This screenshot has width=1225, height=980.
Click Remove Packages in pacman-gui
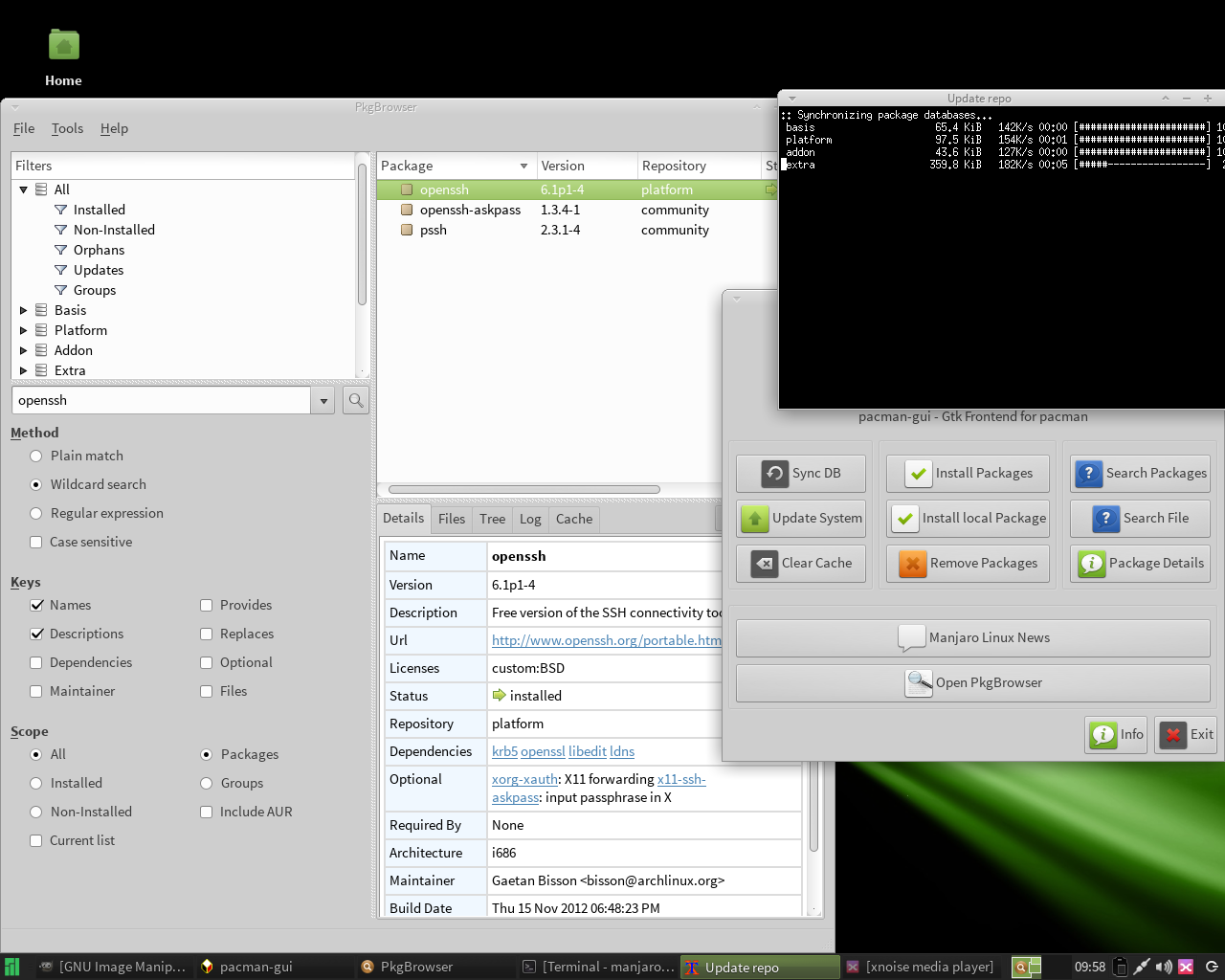(968, 563)
